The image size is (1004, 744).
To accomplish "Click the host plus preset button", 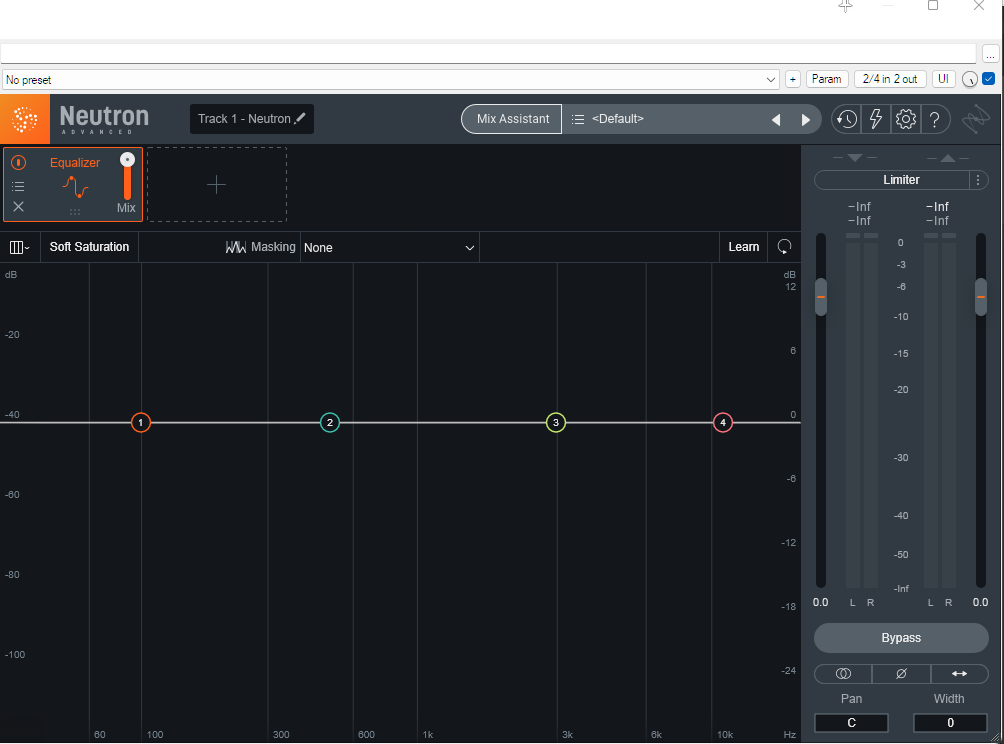I will (793, 79).
